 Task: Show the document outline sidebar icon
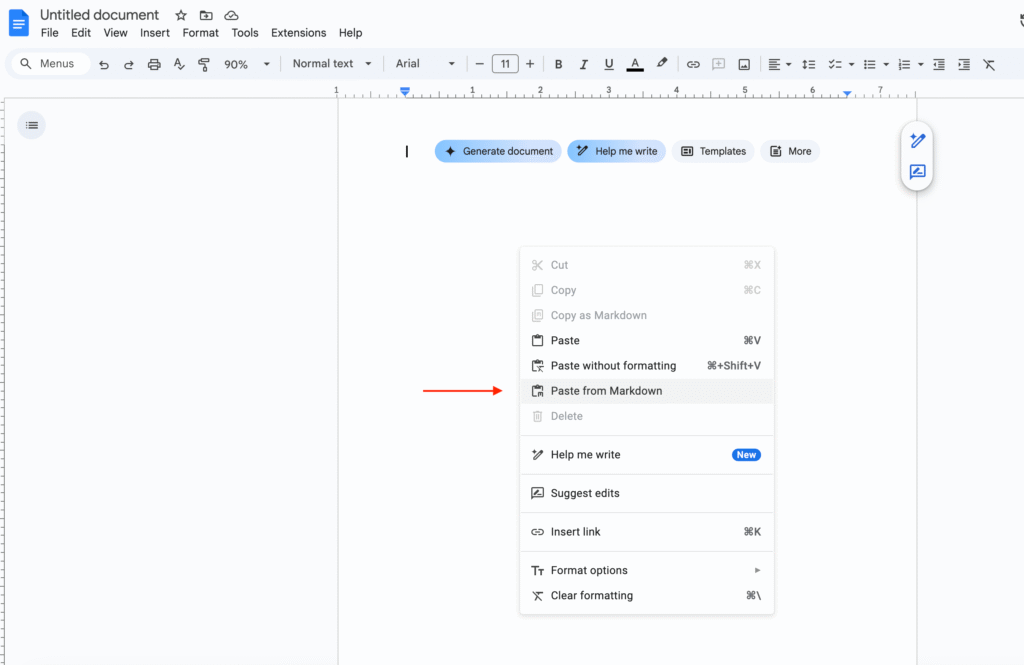click(32, 125)
